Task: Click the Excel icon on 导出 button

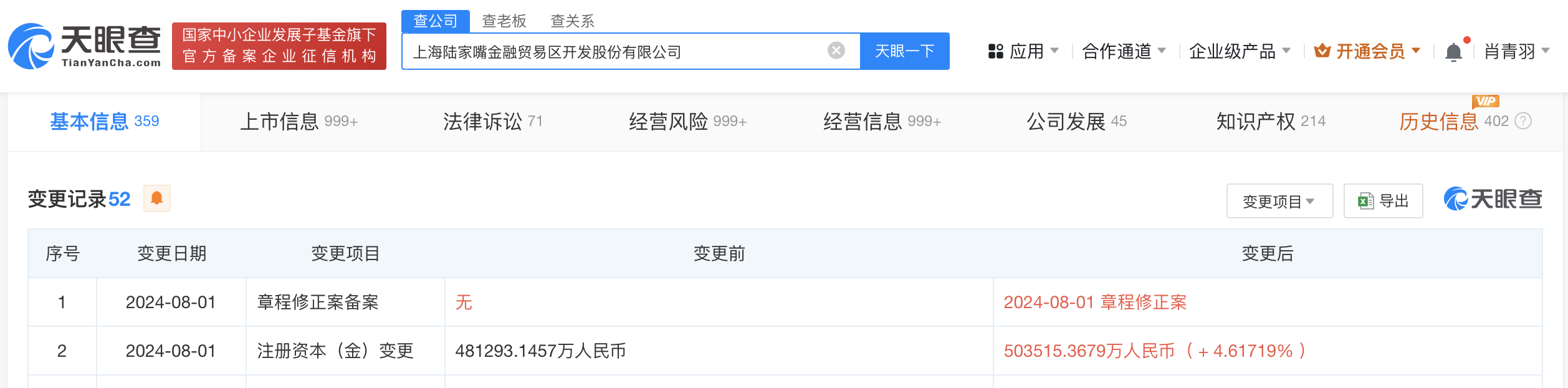Action: tap(1365, 201)
